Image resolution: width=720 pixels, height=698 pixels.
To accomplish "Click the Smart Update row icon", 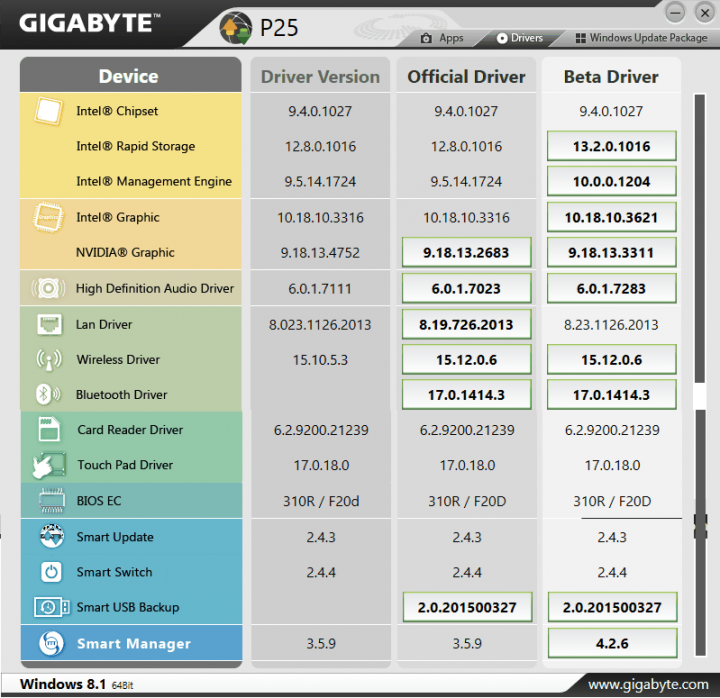I will 51,536.
